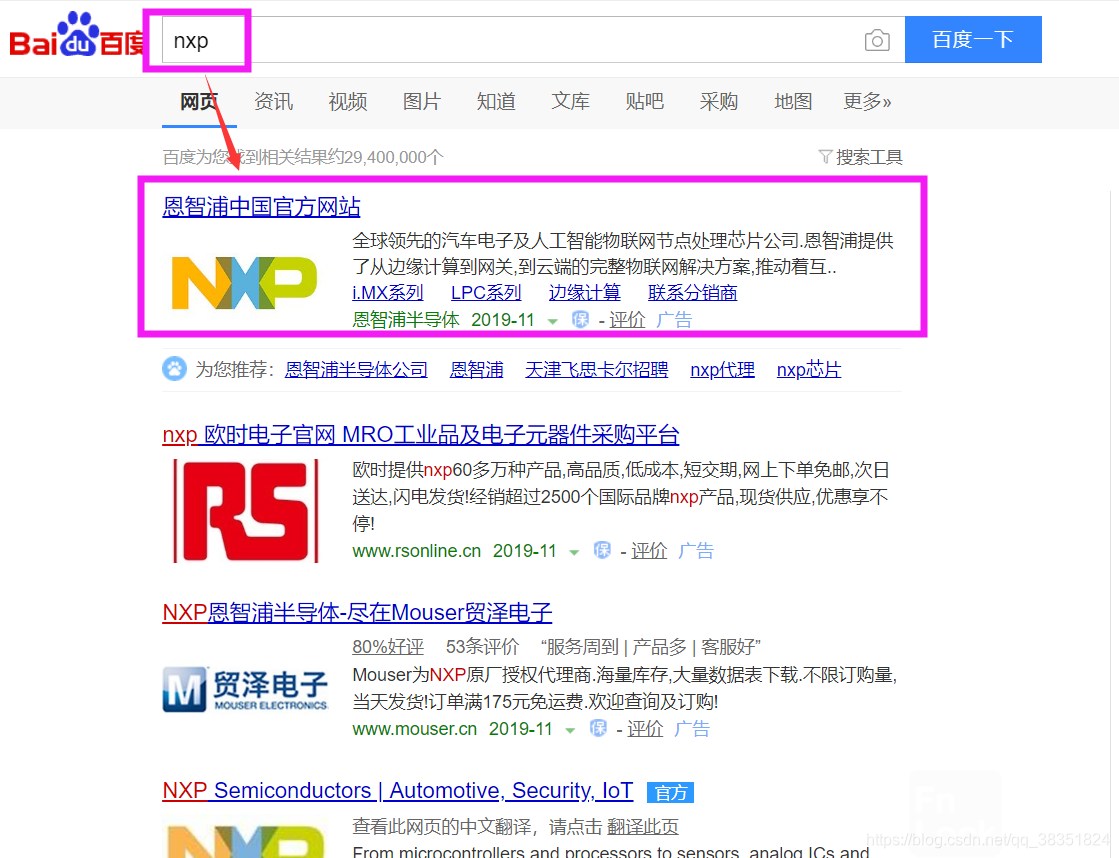Click the 百度一下 search button
The height and width of the screenshot is (858, 1119).
tap(973, 39)
